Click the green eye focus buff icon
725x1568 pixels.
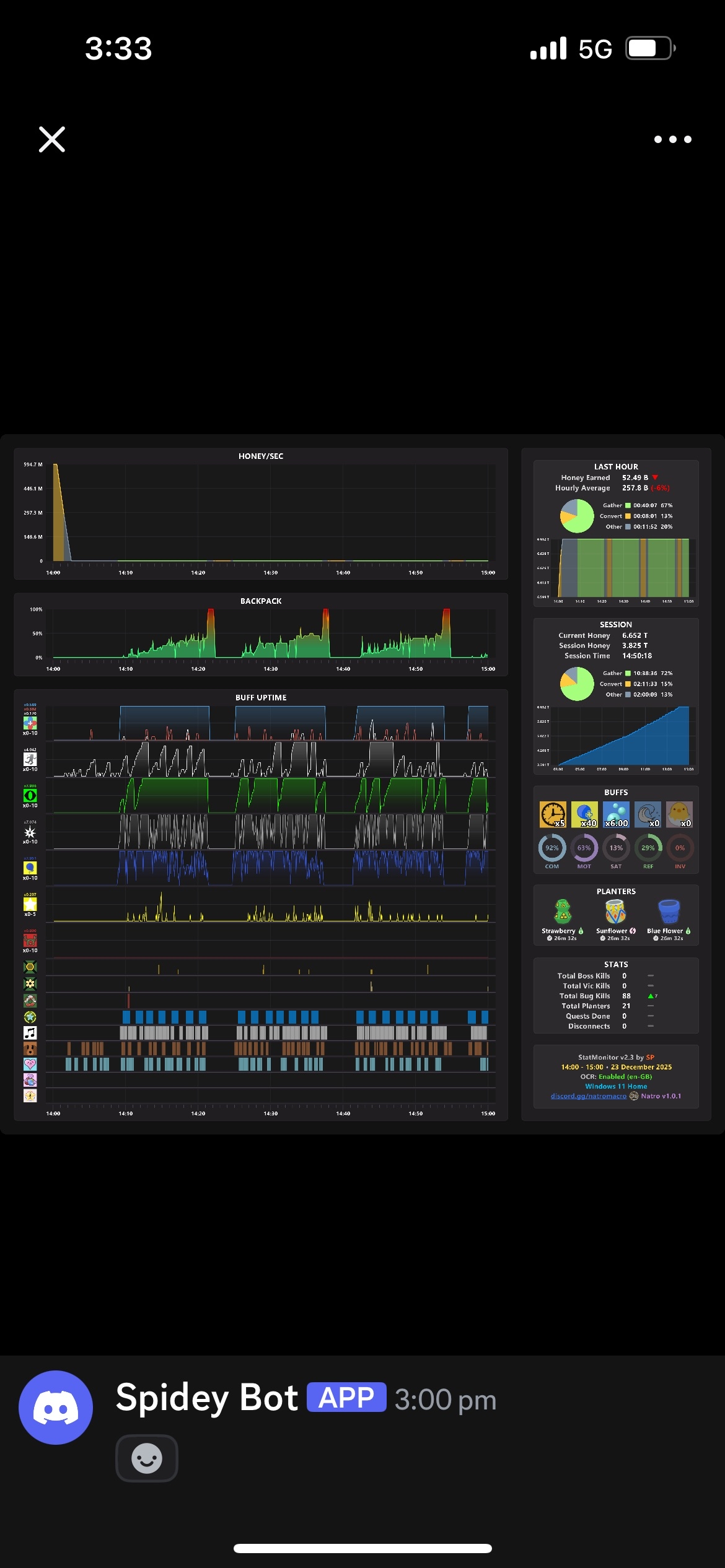(30, 795)
